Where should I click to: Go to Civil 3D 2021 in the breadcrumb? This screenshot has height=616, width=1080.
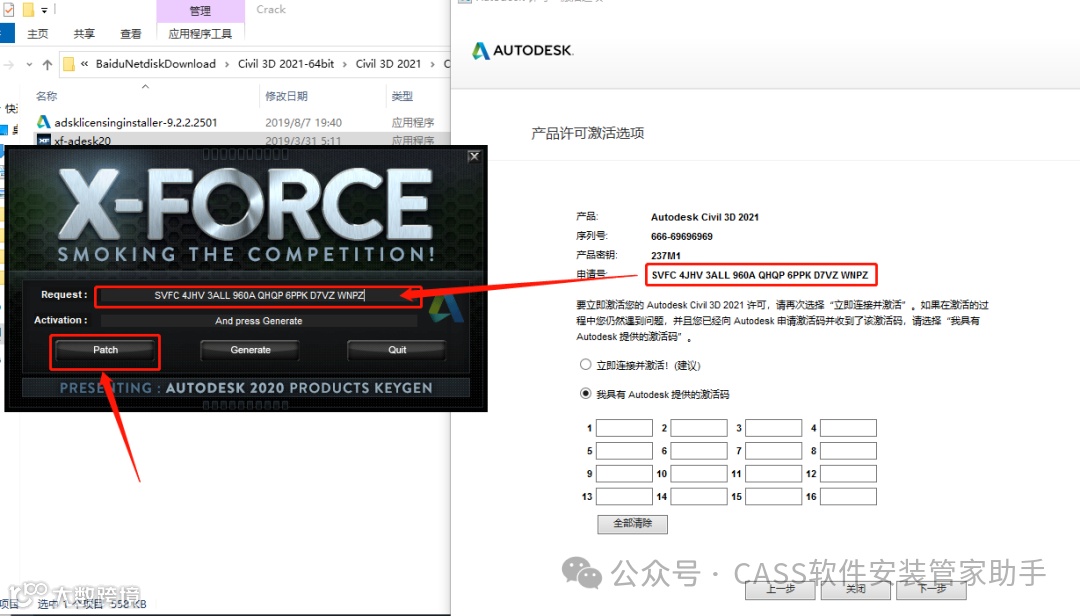[x=388, y=64]
